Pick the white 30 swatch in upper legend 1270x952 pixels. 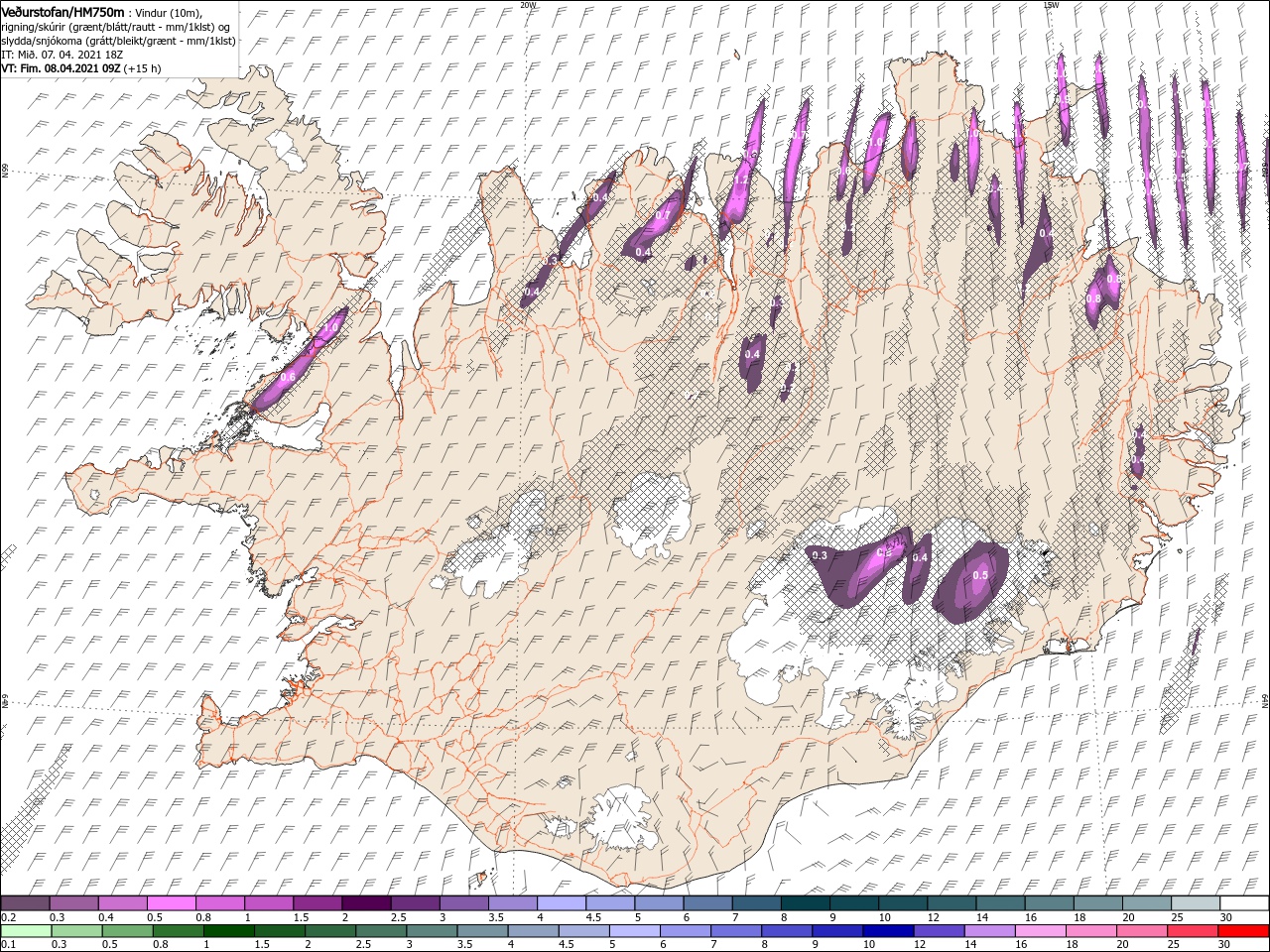[x=1243, y=903]
